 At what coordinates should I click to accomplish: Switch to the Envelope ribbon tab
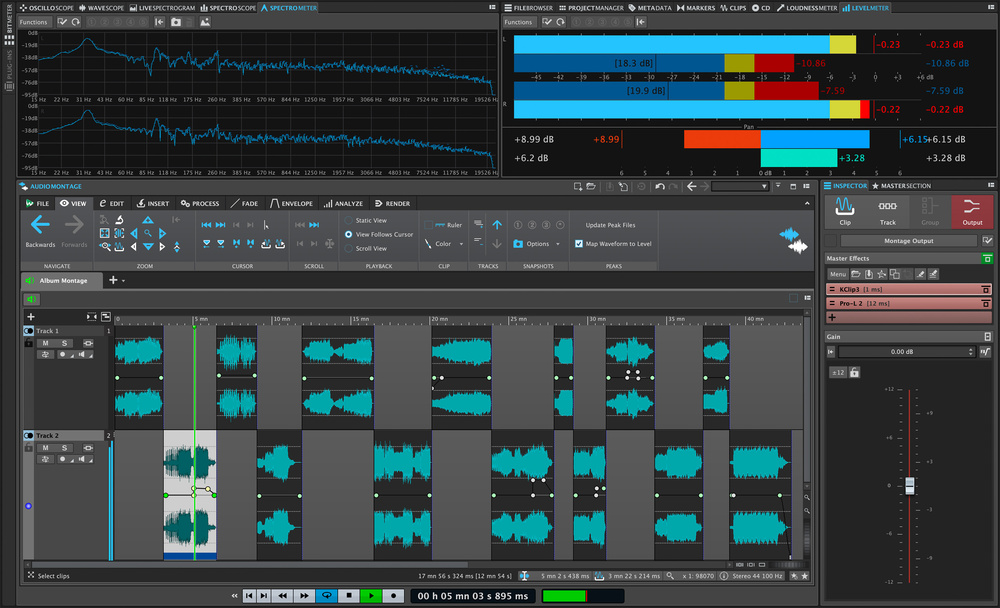pyautogui.click(x=292, y=203)
